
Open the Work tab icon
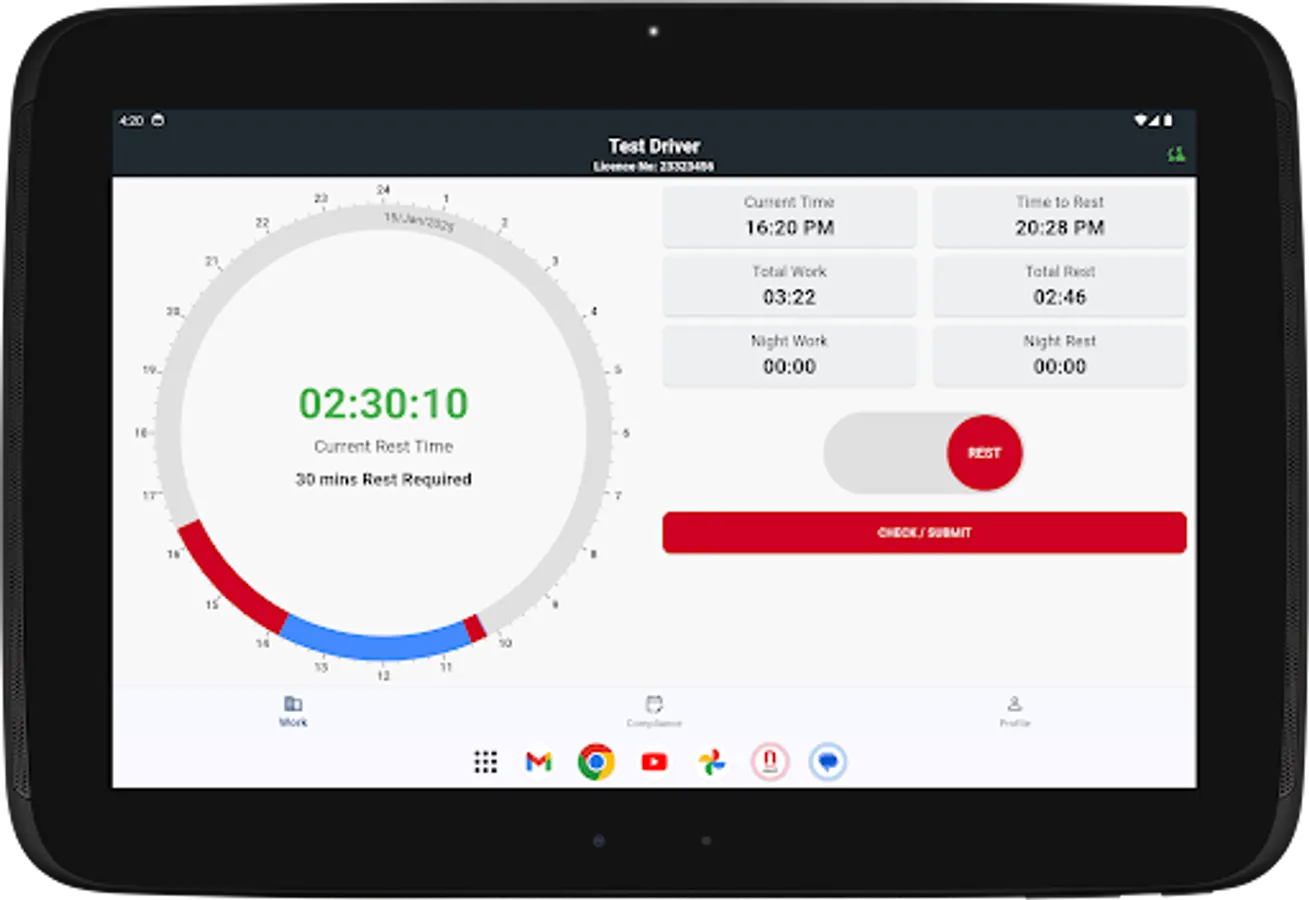(x=292, y=703)
